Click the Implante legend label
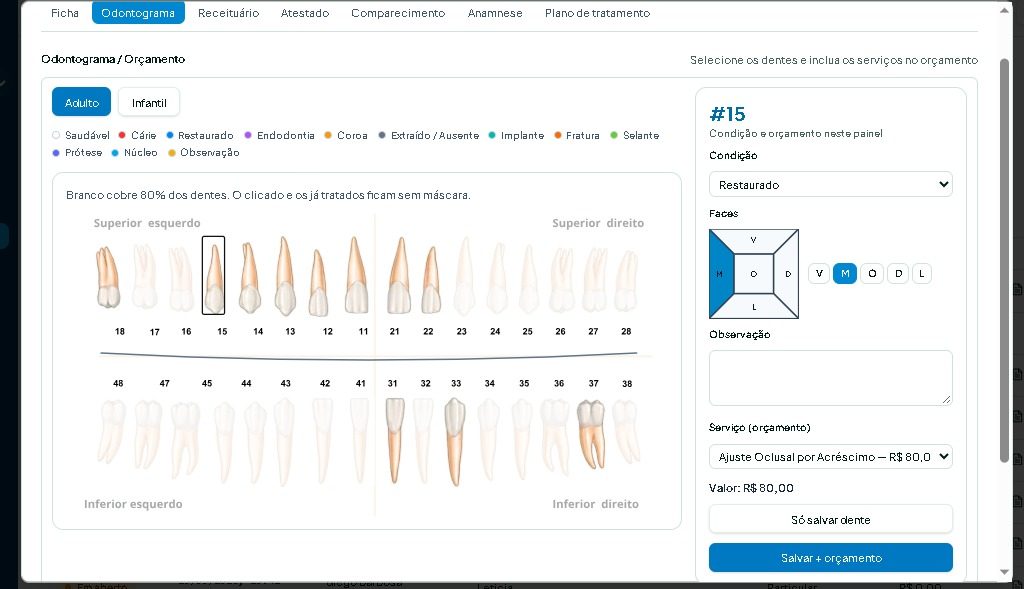 [x=522, y=135]
